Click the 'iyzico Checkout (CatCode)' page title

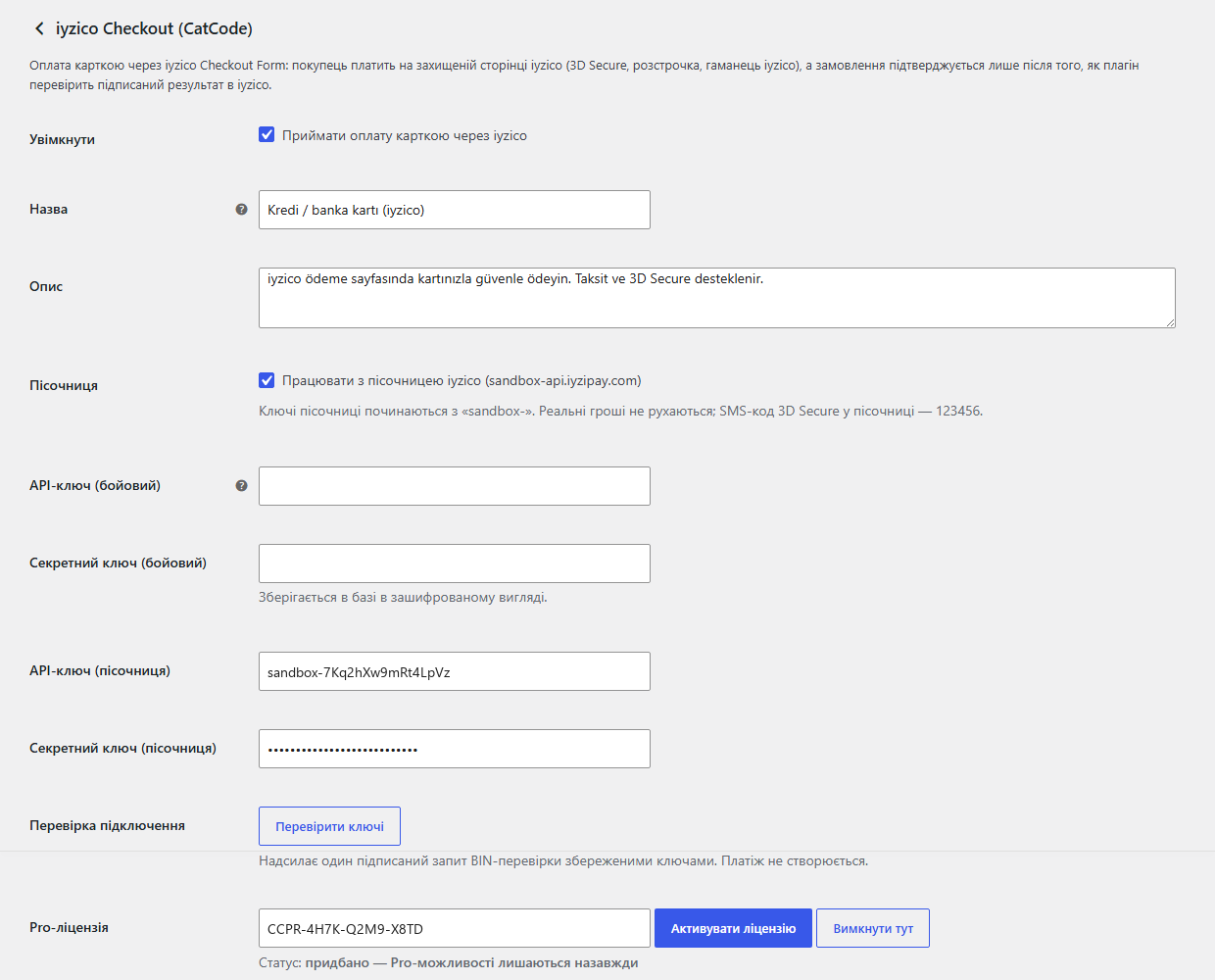154,28
